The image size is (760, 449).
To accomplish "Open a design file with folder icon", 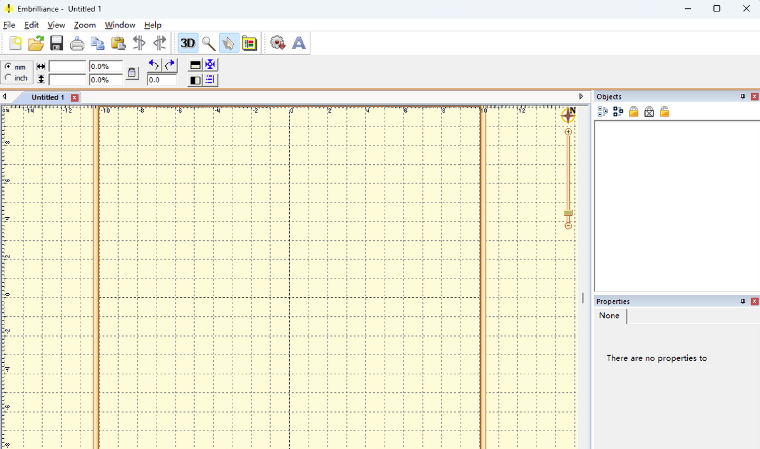I will [36, 44].
